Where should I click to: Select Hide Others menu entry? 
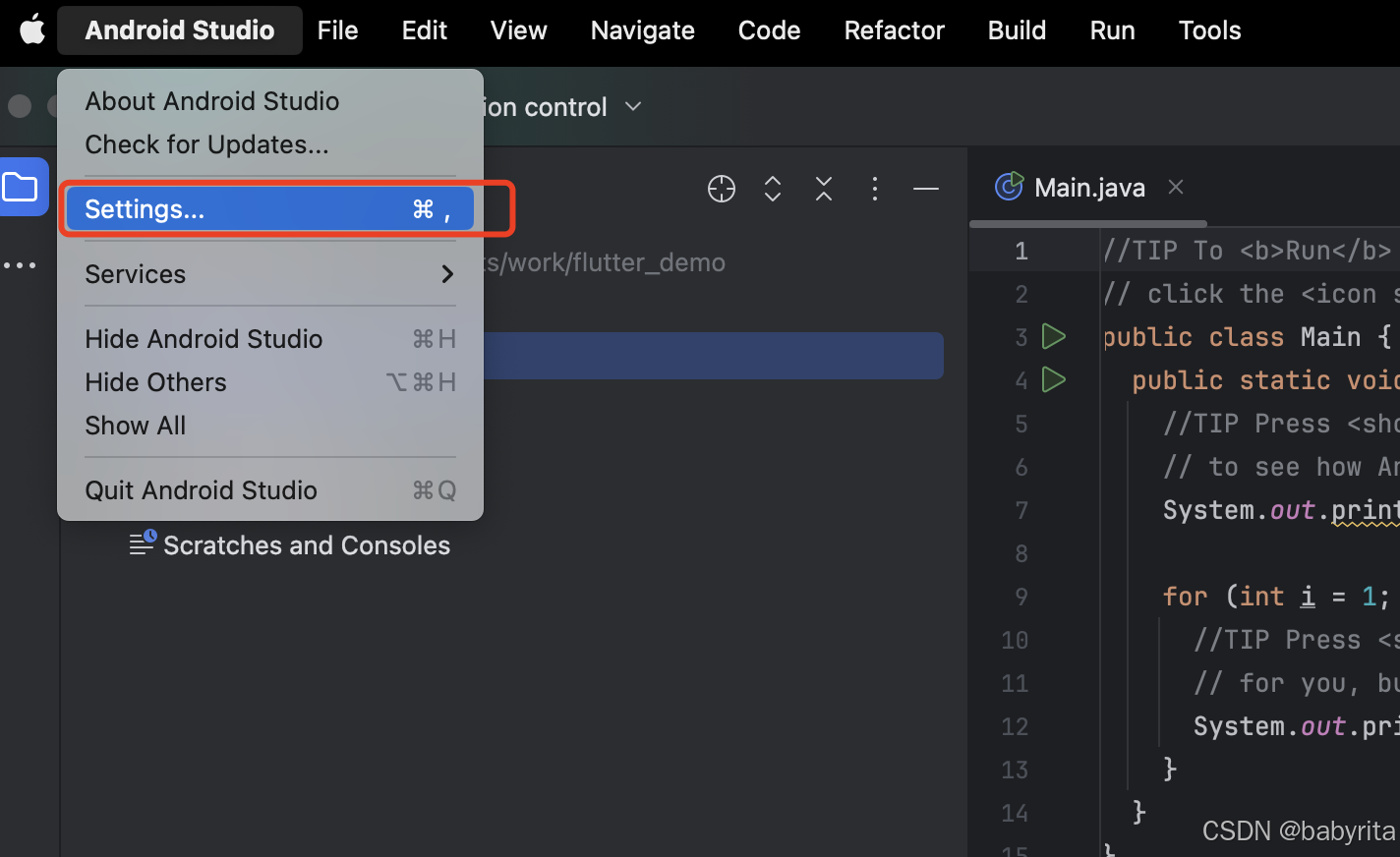click(x=270, y=382)
